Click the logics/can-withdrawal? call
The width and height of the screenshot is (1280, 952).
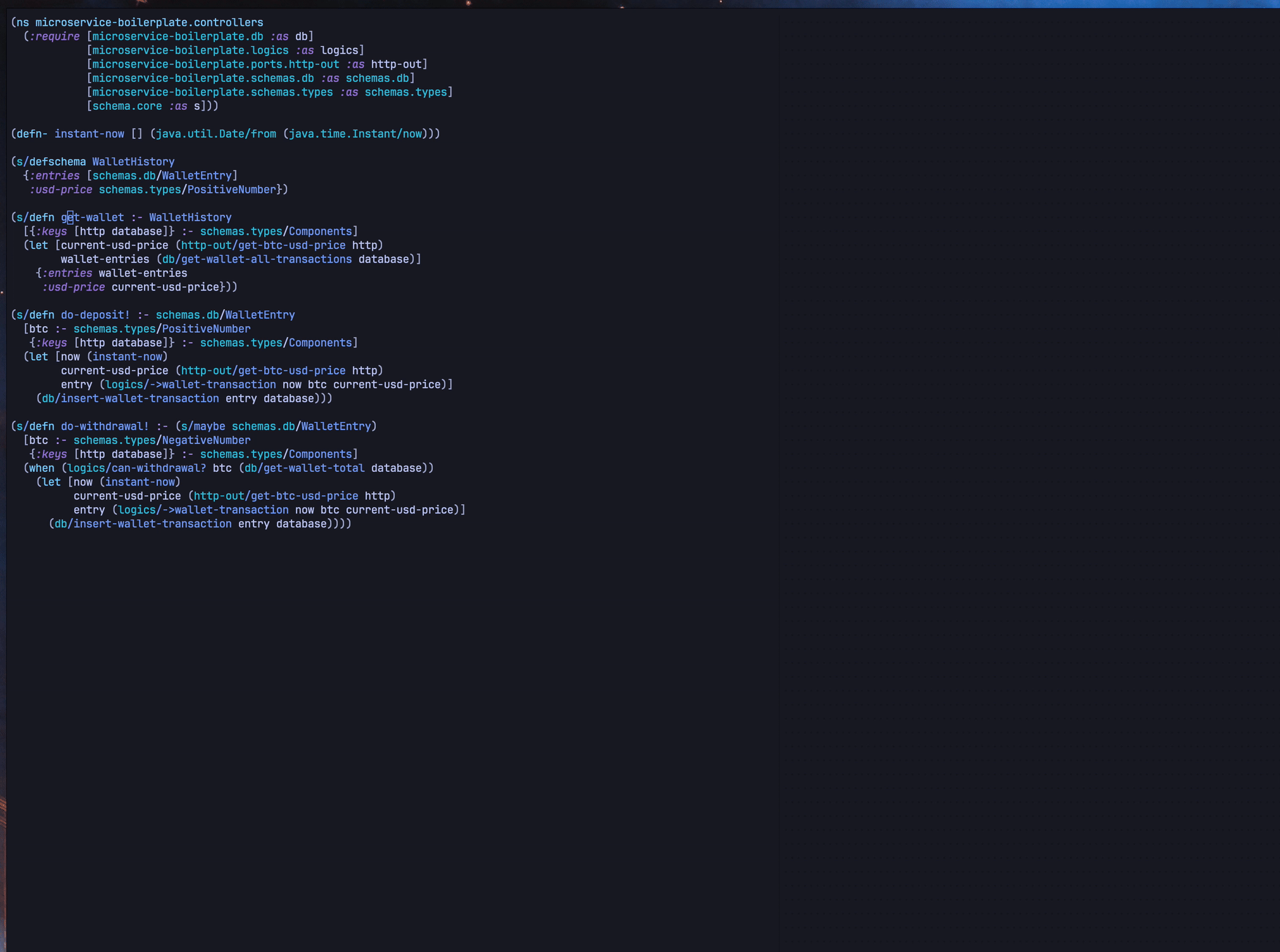[136, 468]
